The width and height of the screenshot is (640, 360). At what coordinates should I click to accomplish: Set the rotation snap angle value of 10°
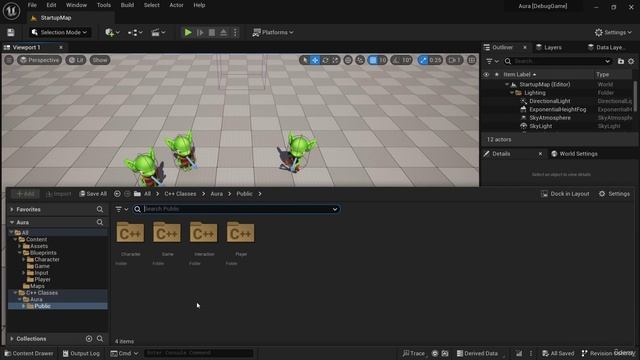point(407,60)
